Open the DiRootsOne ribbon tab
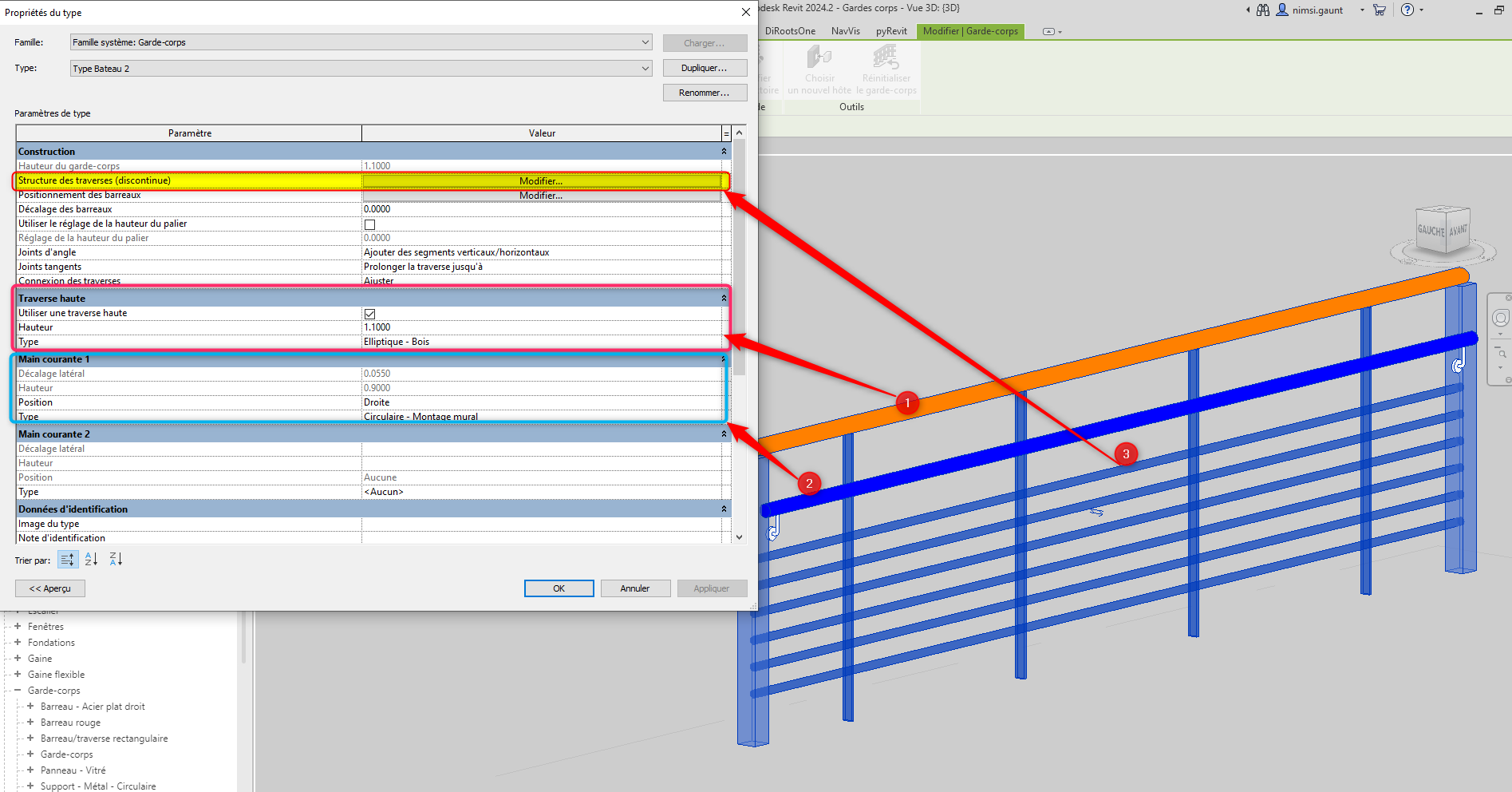1512x792 pixels. (790, 31)
